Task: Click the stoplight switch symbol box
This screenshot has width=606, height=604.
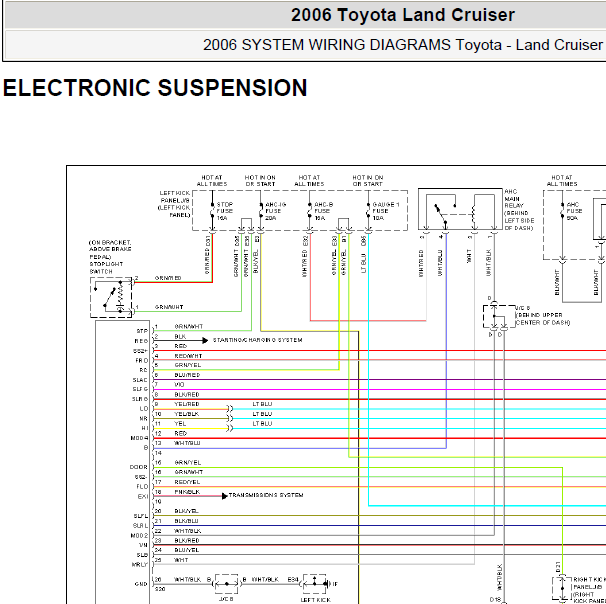Action: (111, 297)
